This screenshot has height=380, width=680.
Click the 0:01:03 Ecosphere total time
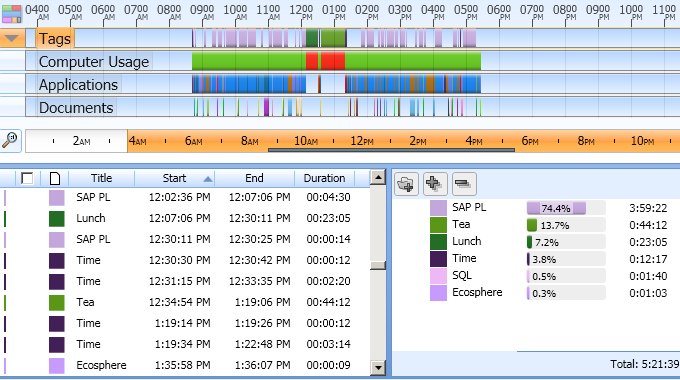click(x=648, y=293)
